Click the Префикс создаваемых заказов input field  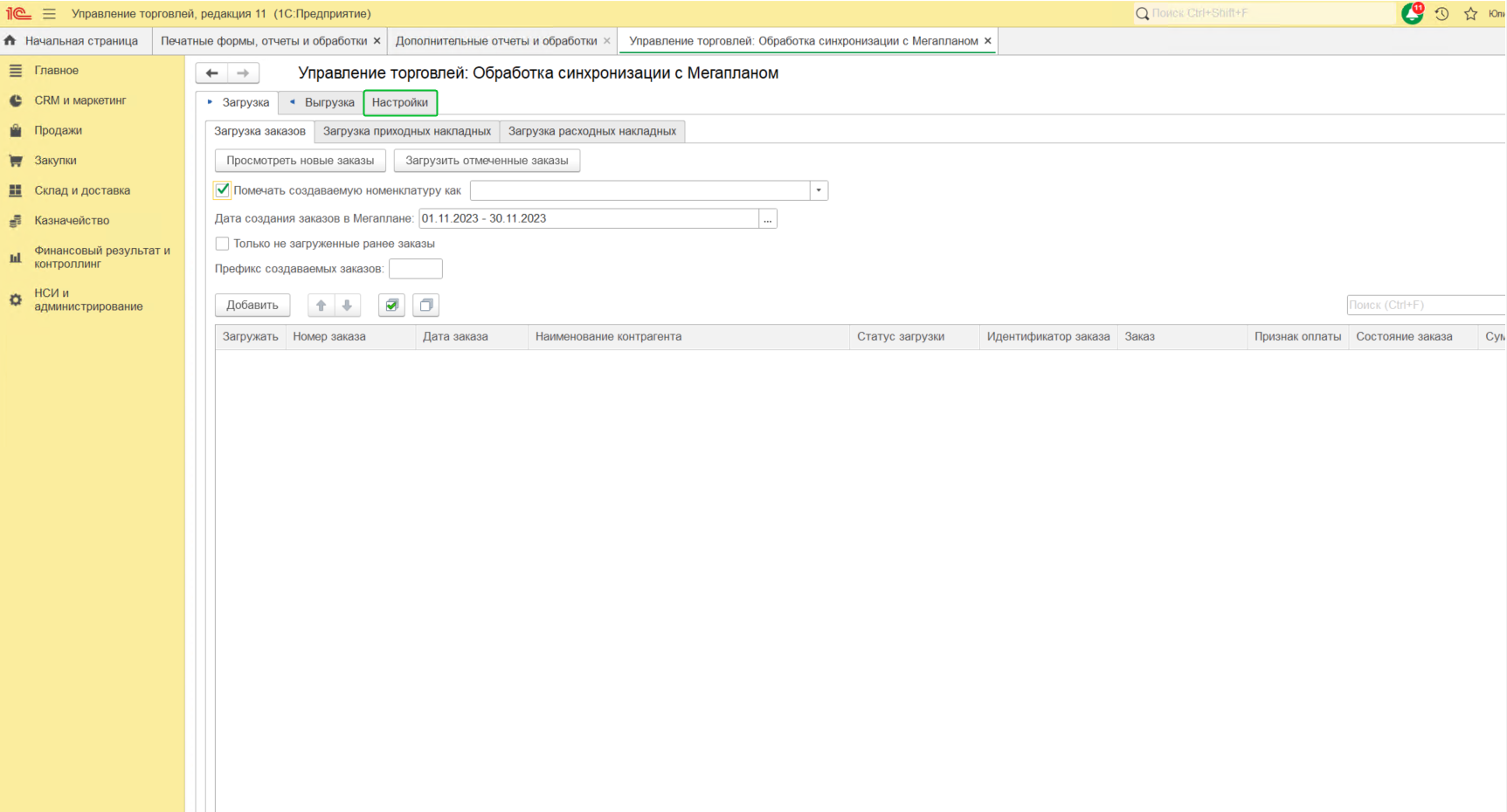416,269
